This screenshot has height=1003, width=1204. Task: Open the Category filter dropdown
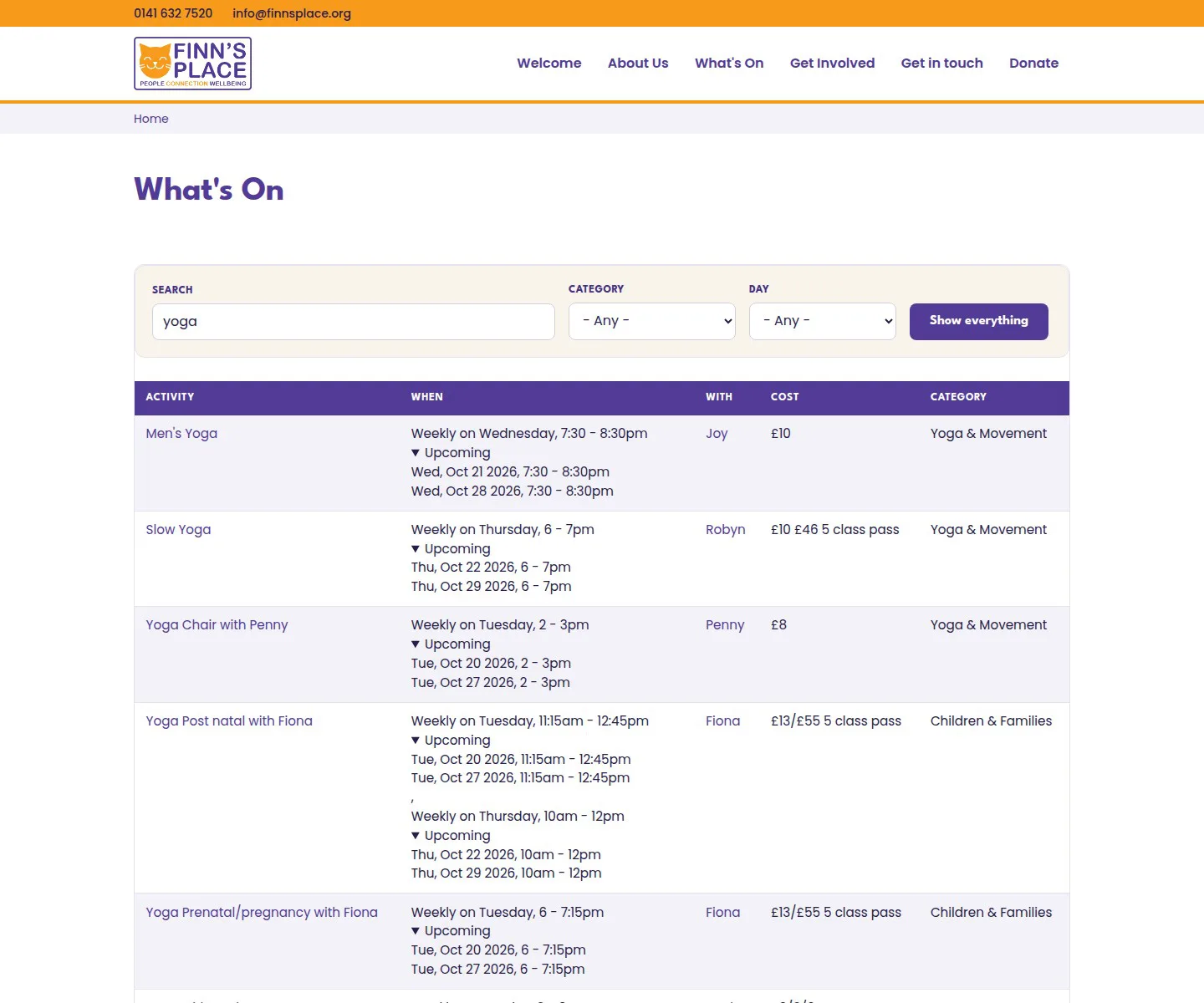tap(652, 321)
